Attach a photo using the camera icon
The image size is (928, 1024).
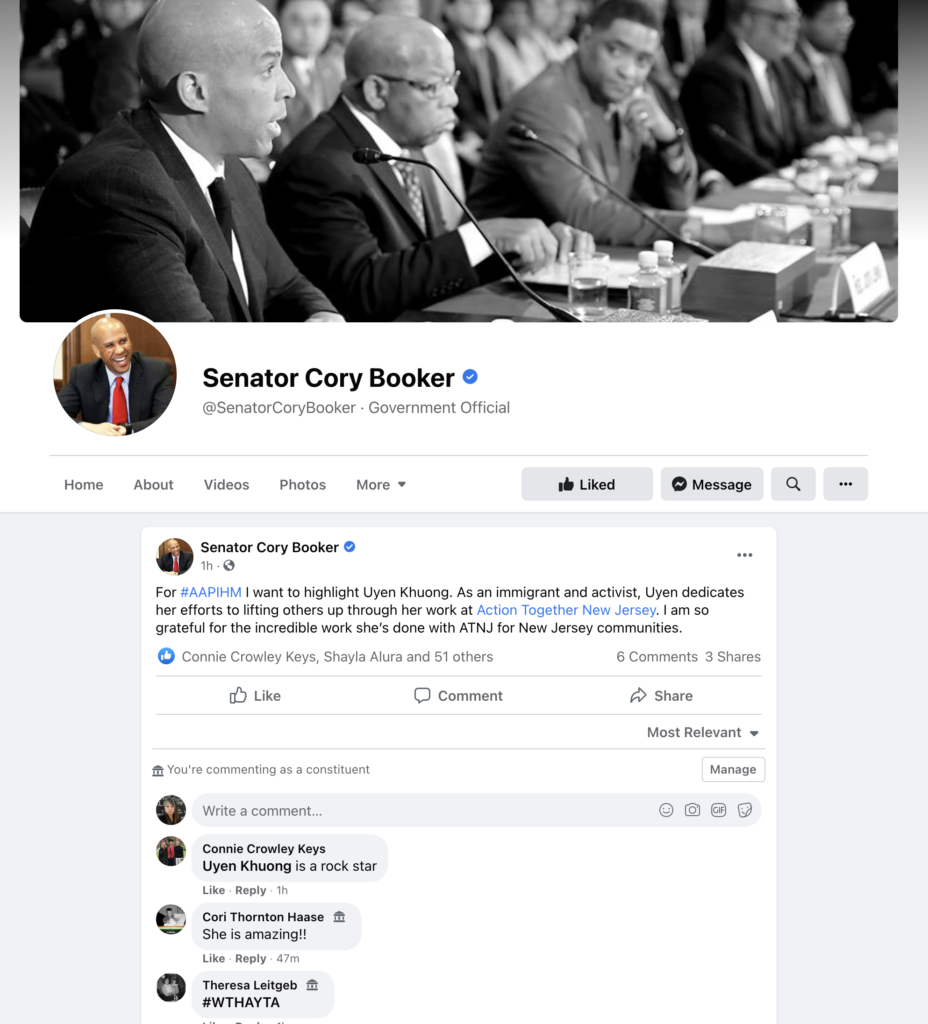coord(692,810)
